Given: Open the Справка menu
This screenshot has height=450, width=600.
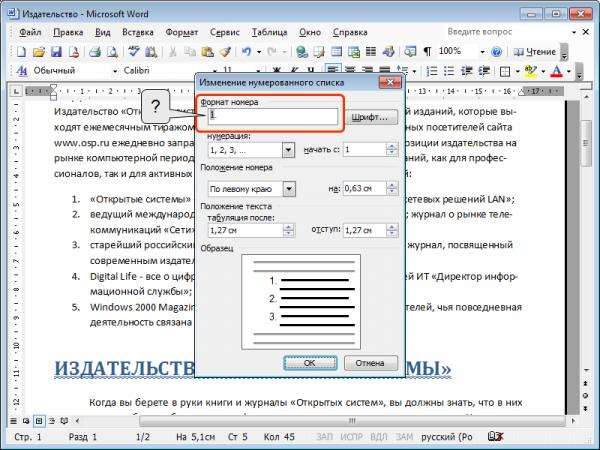Looking at the screenshot, I should pos(350,32).
